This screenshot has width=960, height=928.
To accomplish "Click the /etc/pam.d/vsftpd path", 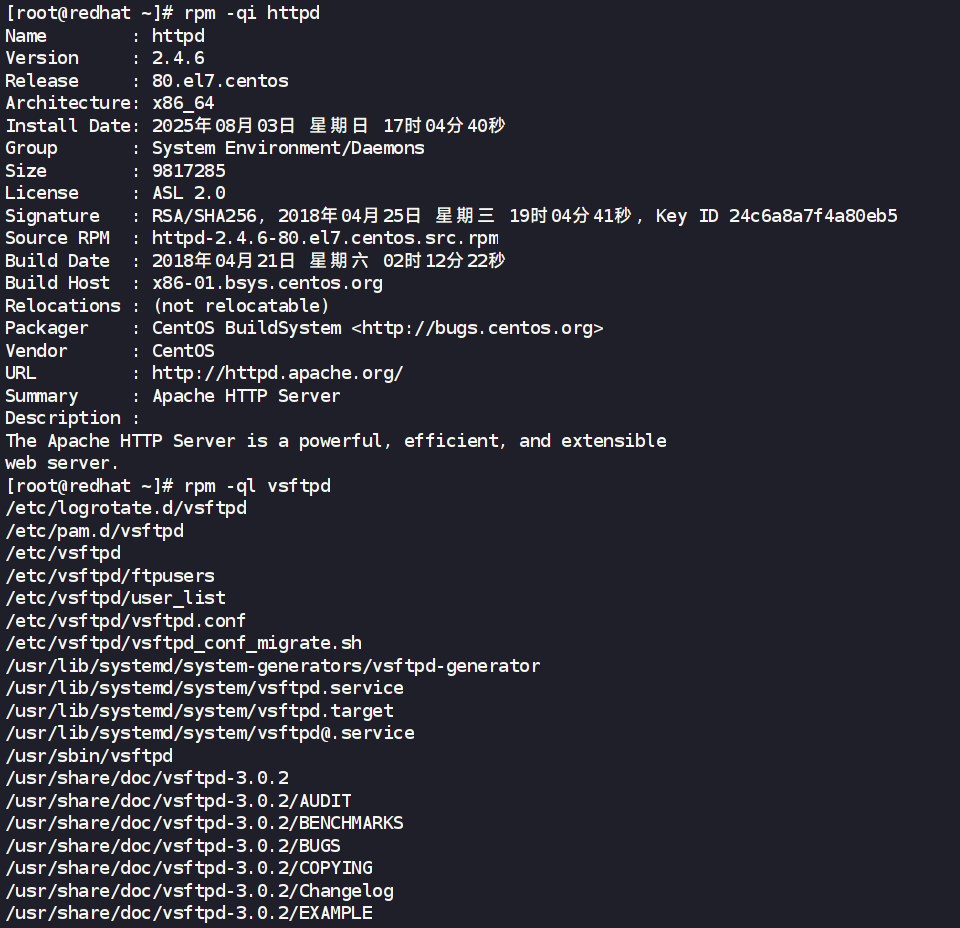I will coord(94,531).
